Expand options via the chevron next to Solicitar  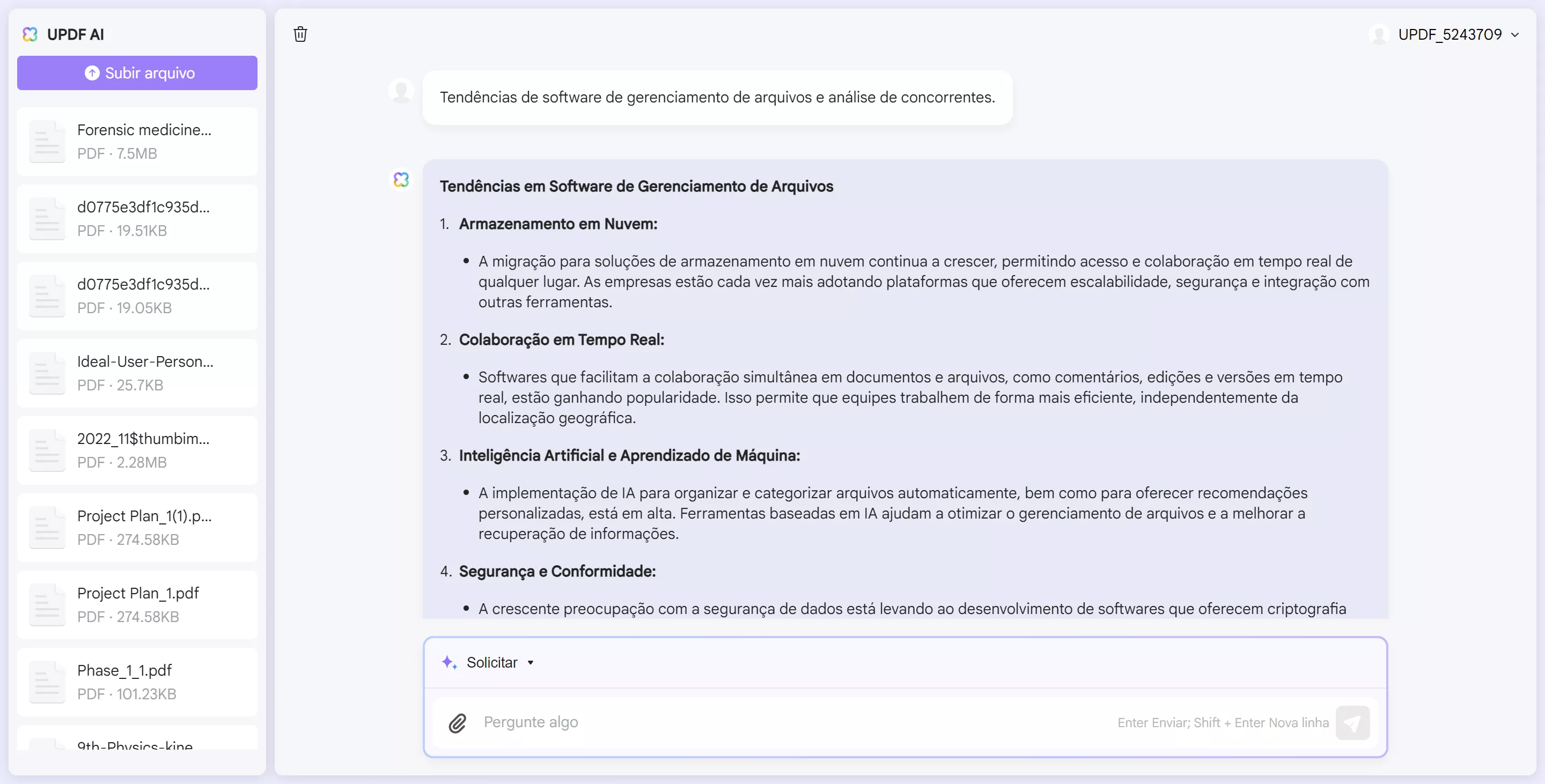click(530, 662)
